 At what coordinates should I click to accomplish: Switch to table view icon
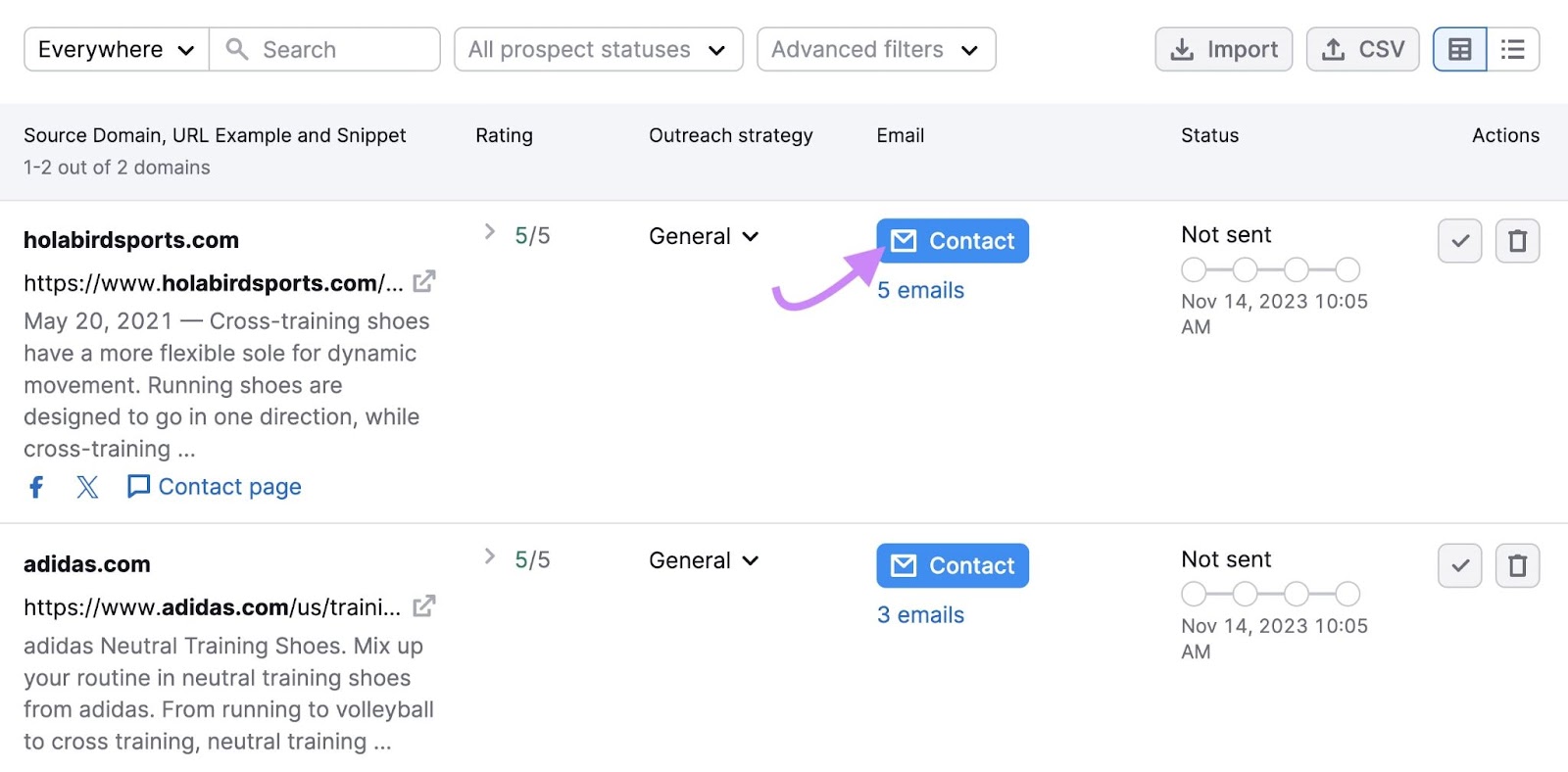click(1460, 49)
